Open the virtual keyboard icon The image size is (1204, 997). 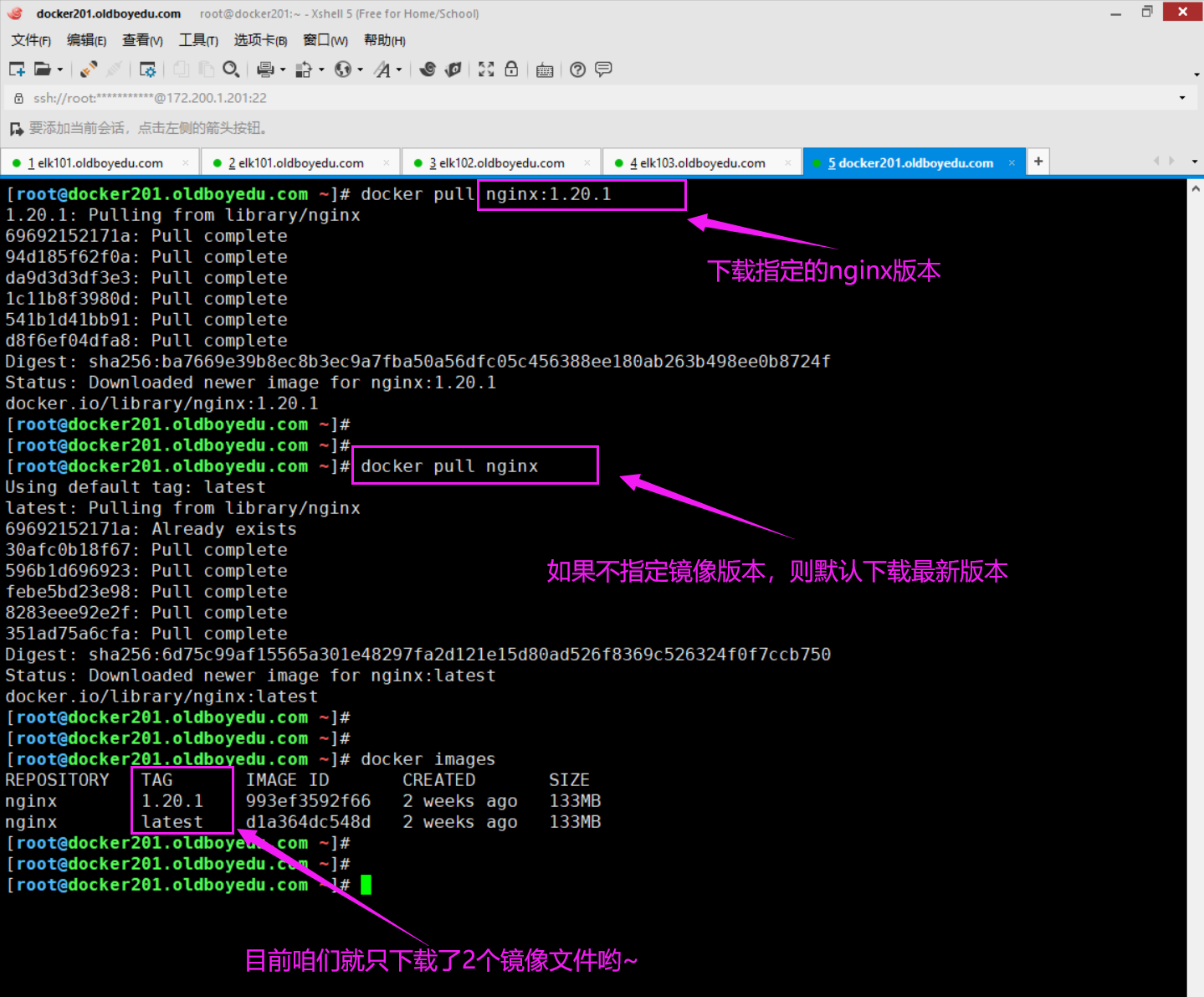[x=545, y=69]
